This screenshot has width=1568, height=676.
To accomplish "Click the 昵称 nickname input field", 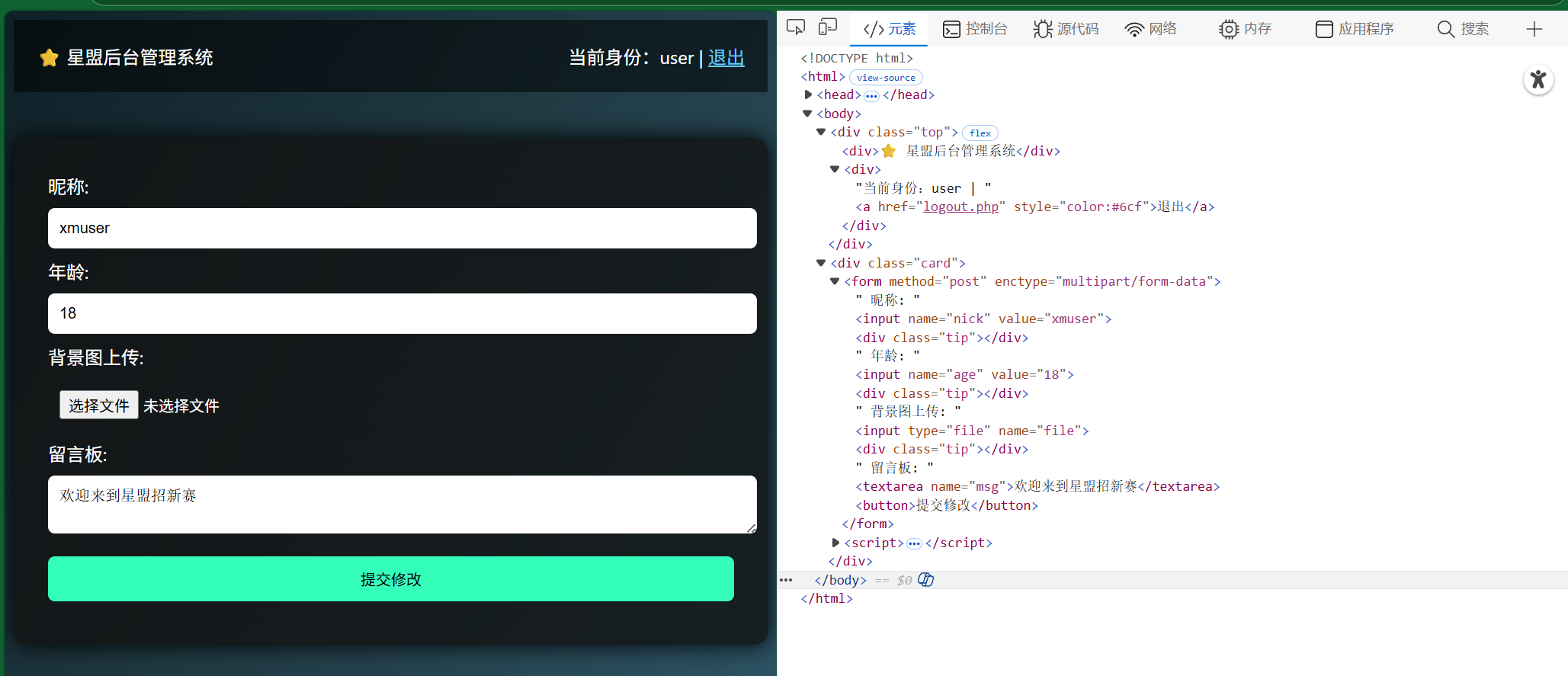I will tap(402, 229).
